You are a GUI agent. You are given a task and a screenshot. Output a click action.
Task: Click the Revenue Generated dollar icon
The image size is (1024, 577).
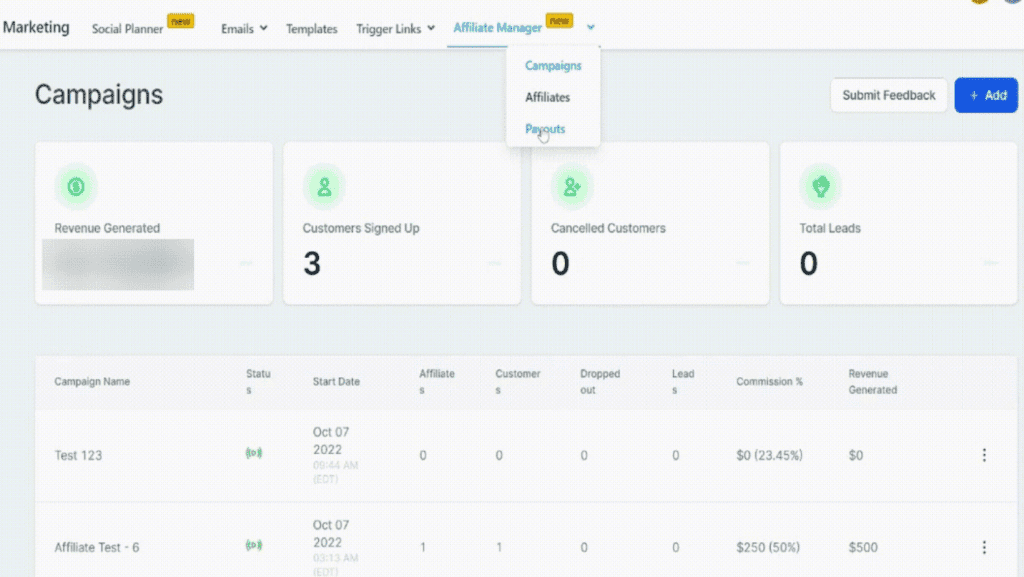pyautogui.click(x=77, y=186)
